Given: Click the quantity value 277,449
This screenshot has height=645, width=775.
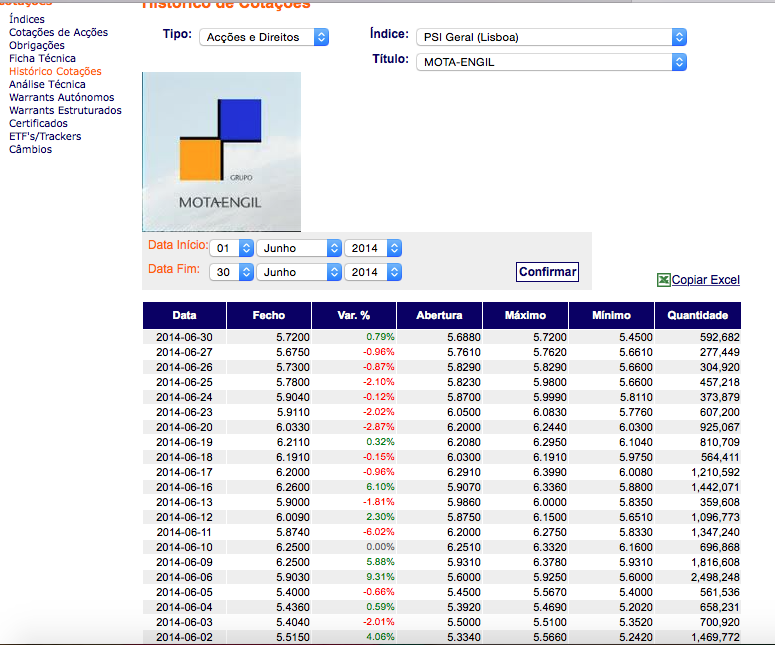Looking at the screenshot, I should [x=720, y=352].
